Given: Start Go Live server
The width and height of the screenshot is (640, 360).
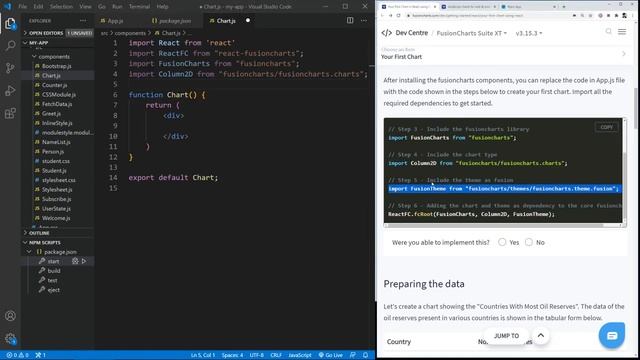Looking at the screenshot, I should pyautogui.click(x=331, y=355).
